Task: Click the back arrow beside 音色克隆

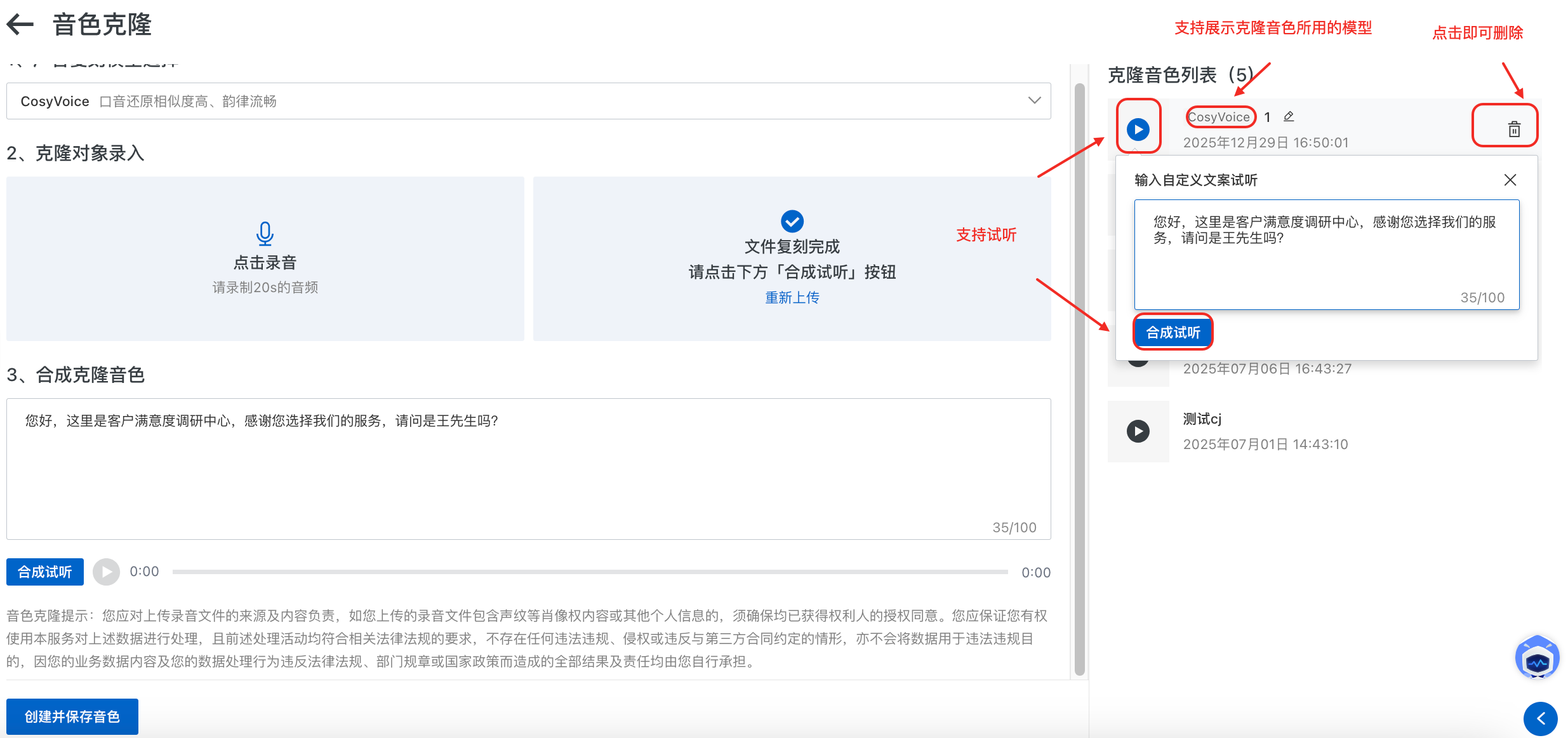Action: [x=20, y=25]
